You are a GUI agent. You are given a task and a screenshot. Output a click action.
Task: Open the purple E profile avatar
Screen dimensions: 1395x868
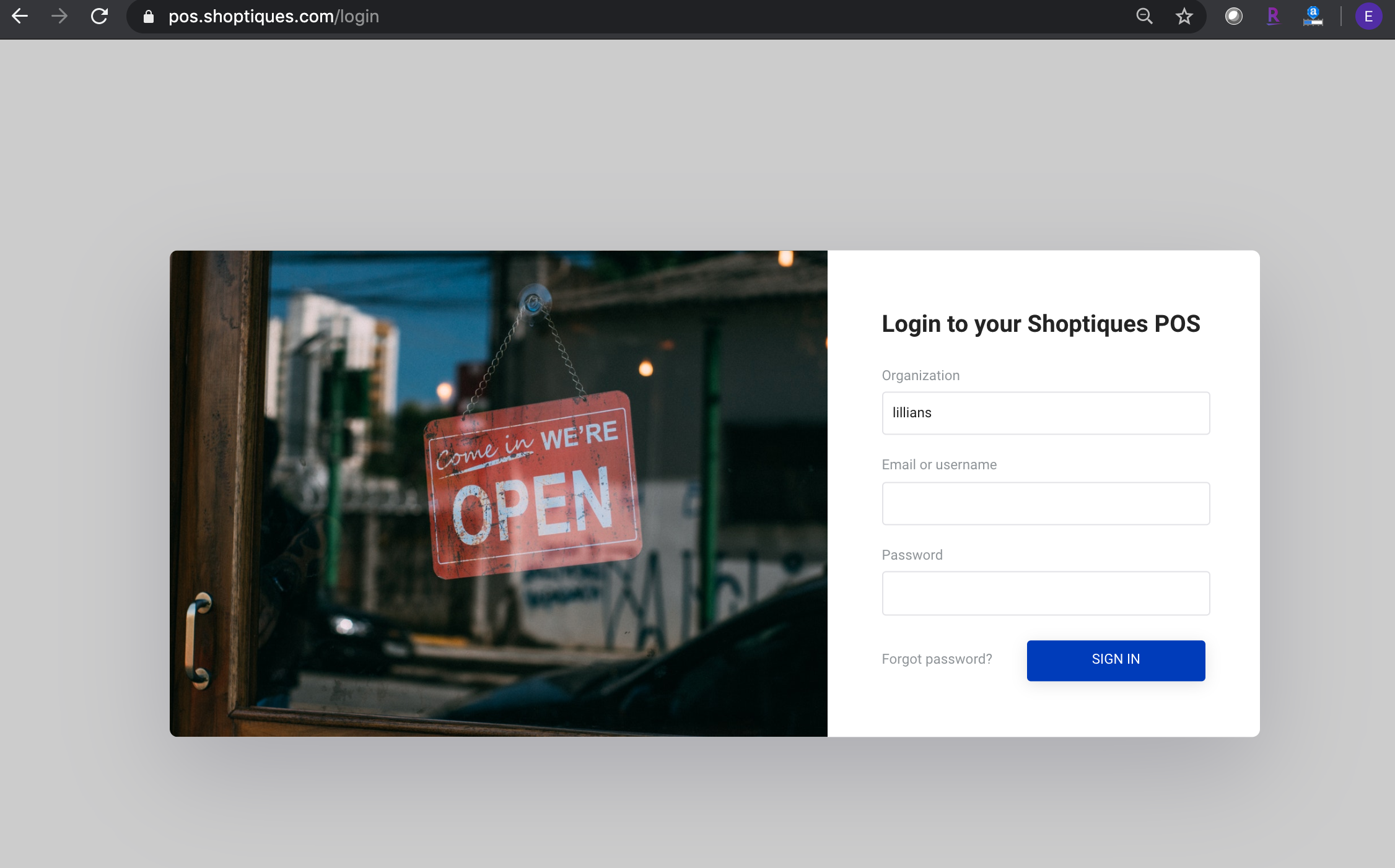click(x=1368, y=17)
